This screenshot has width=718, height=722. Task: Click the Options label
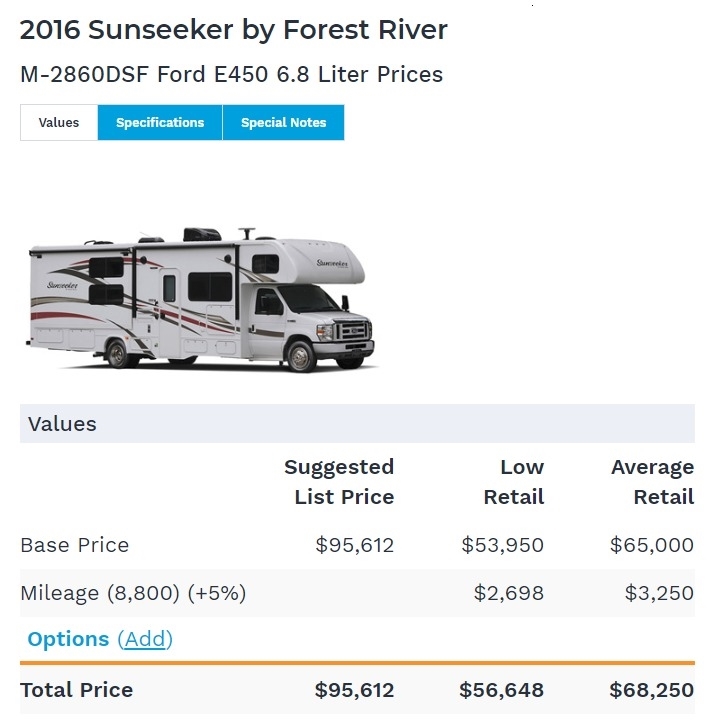pos(68,639)
